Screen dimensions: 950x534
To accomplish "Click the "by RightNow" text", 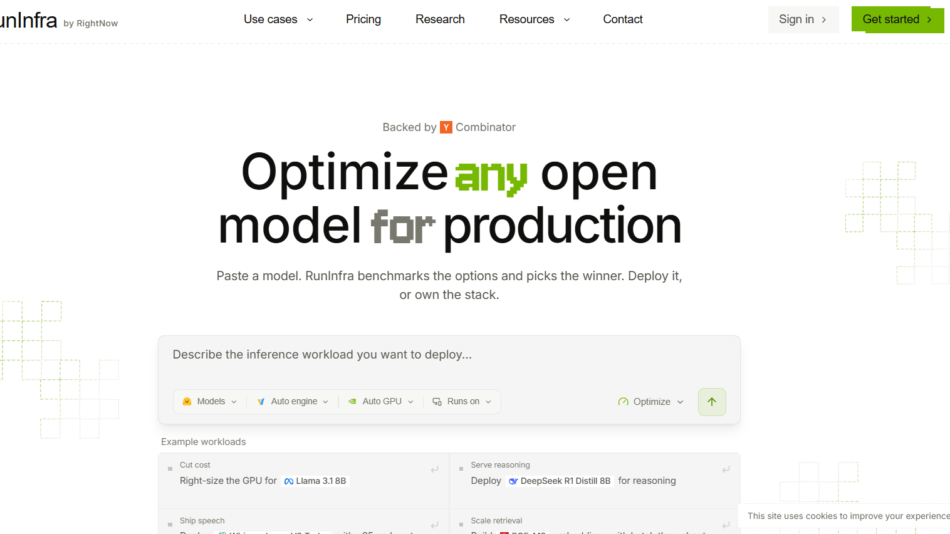I will point(91,24).
